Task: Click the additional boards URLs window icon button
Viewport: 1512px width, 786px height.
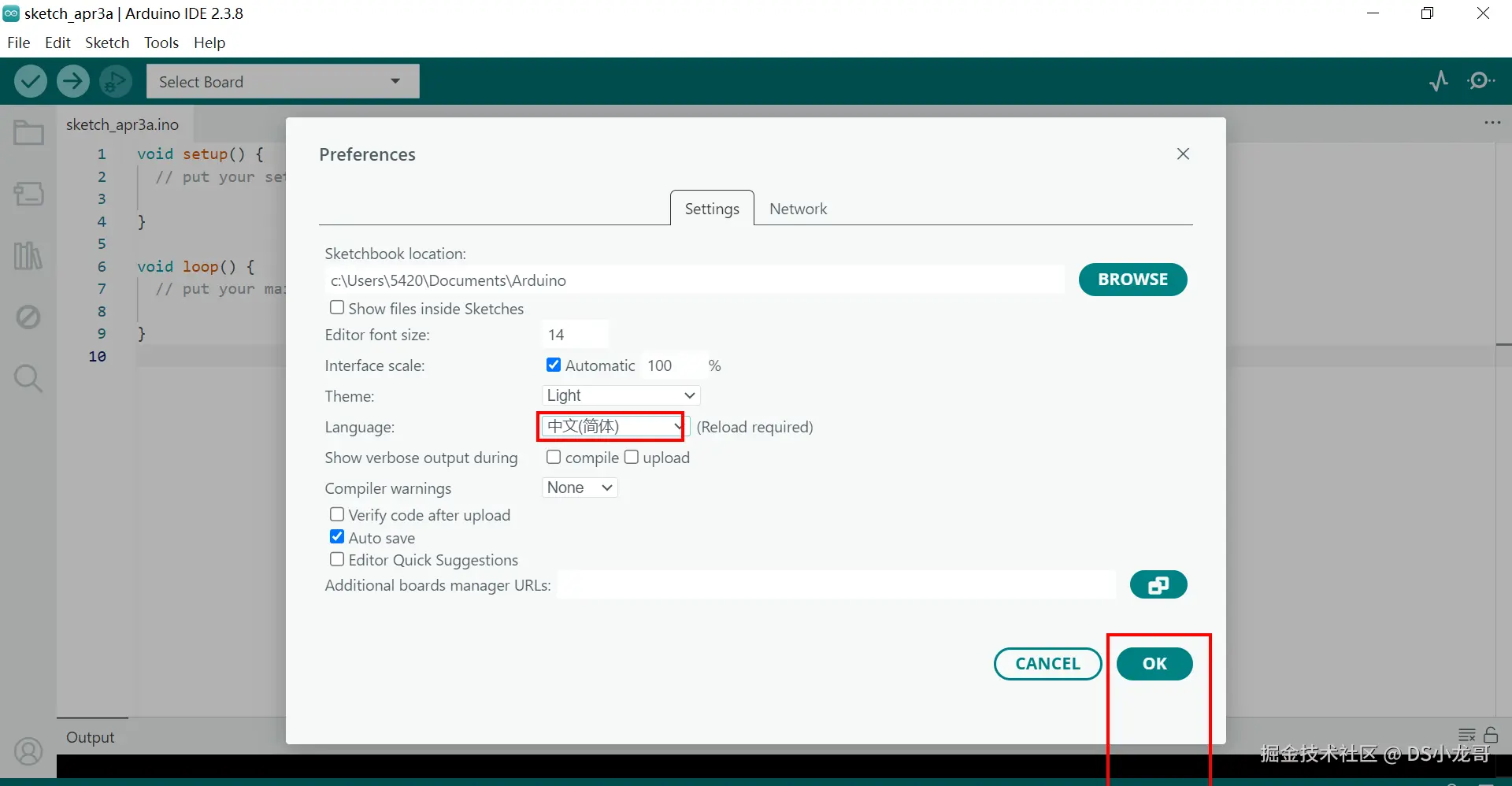Action: pos(1158,585)
